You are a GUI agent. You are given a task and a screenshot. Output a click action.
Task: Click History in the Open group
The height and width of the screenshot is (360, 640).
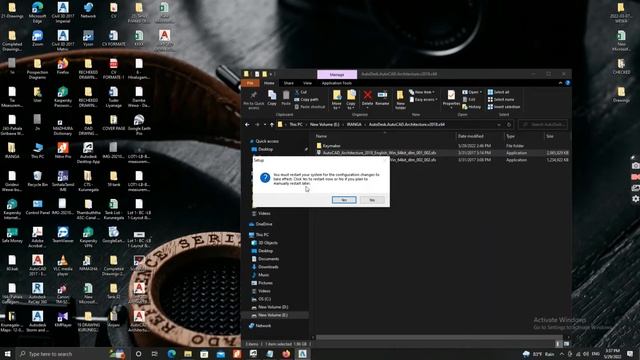tap(472, 107)
